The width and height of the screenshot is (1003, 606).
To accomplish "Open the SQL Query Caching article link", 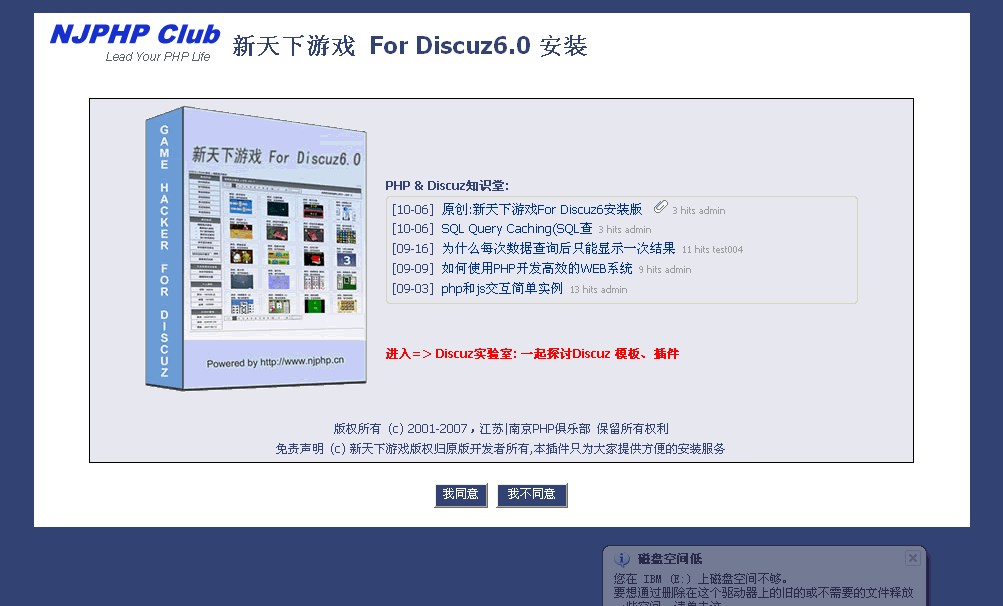I will (x=517, y=229).
